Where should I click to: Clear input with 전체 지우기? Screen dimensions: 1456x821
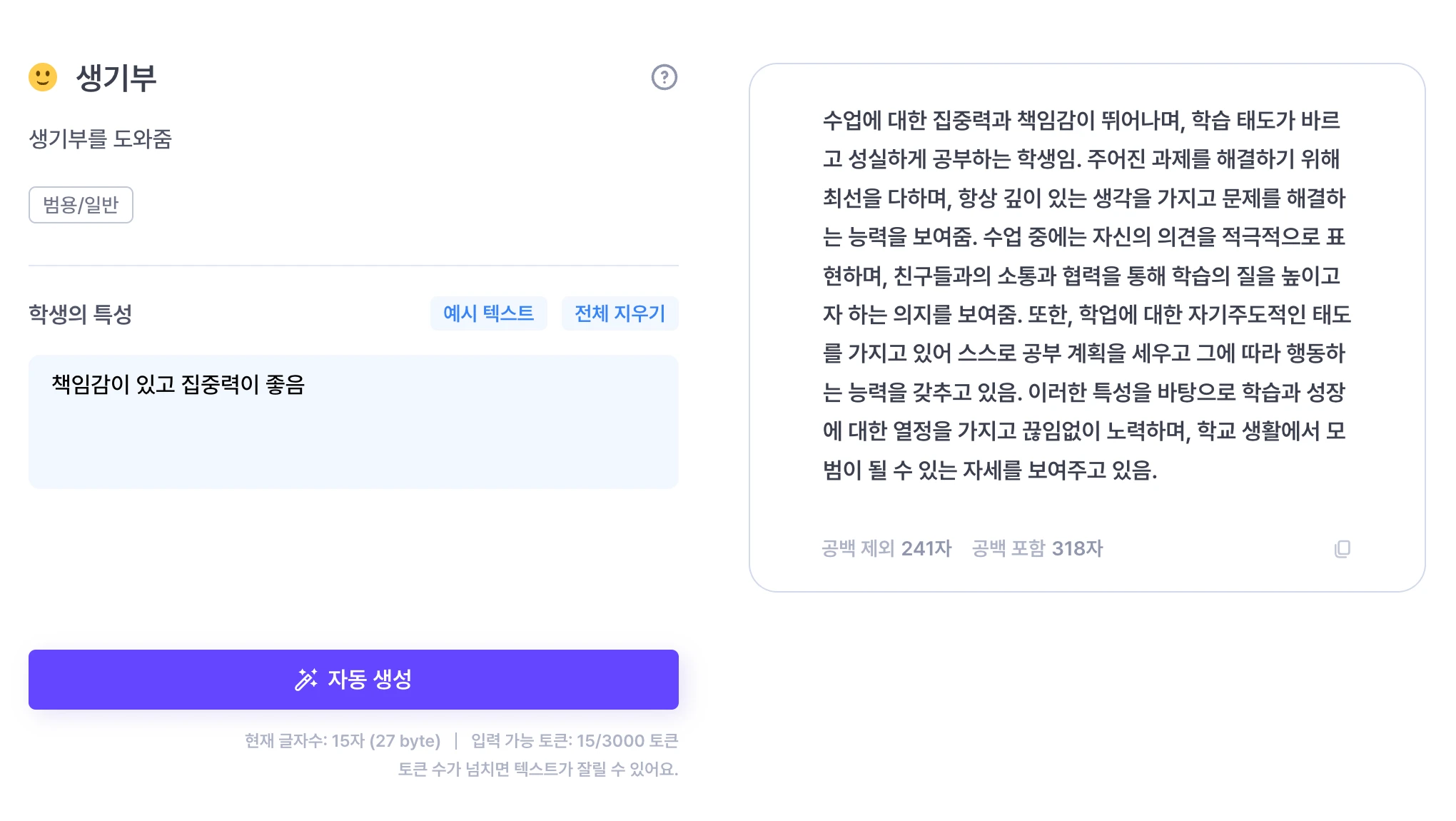point(620,313)
